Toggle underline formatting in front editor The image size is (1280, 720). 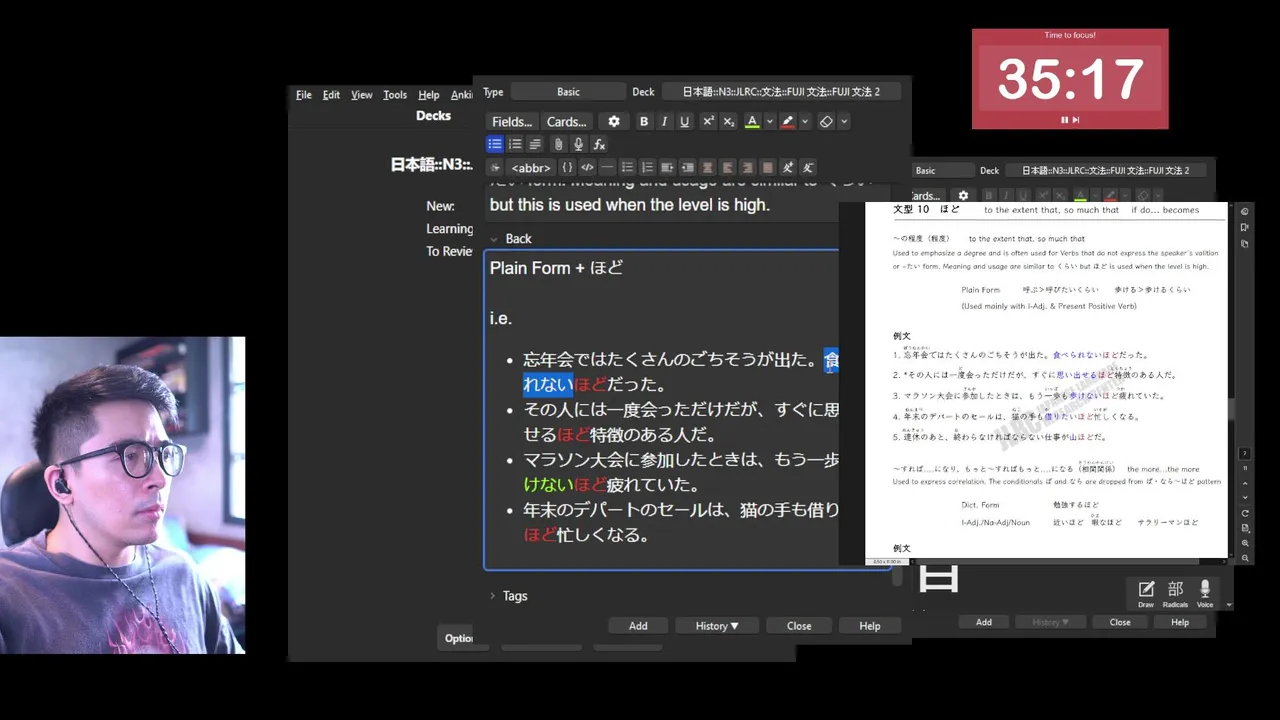coord(685,121)
